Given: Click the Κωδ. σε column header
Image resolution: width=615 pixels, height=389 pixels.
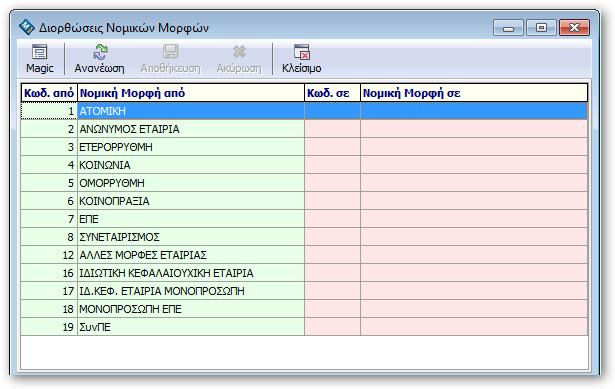Looking at the screenshot, I should click(x=333, y=93).
